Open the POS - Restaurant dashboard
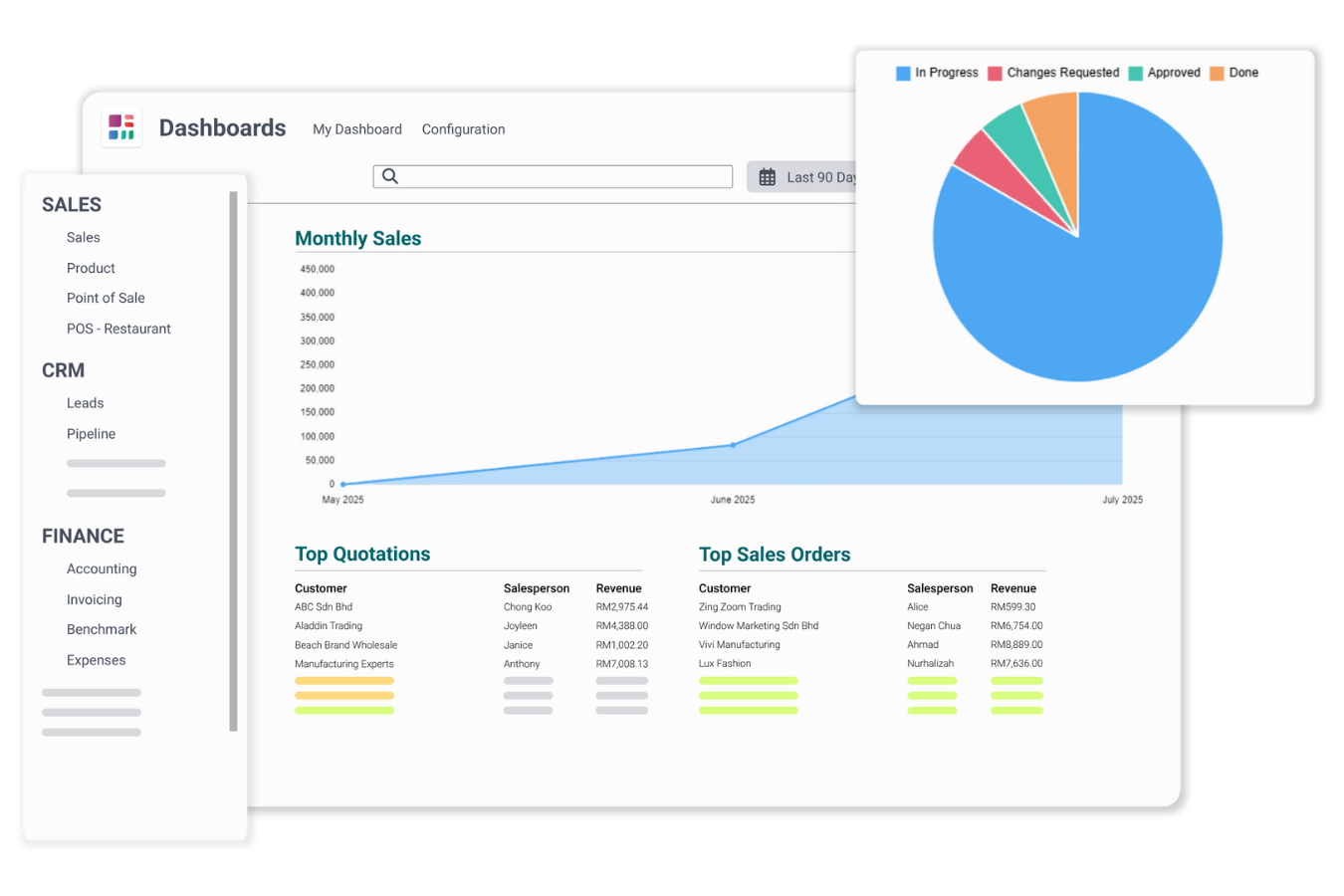Viewport: 1344px width, 896px height. point(118,329)
